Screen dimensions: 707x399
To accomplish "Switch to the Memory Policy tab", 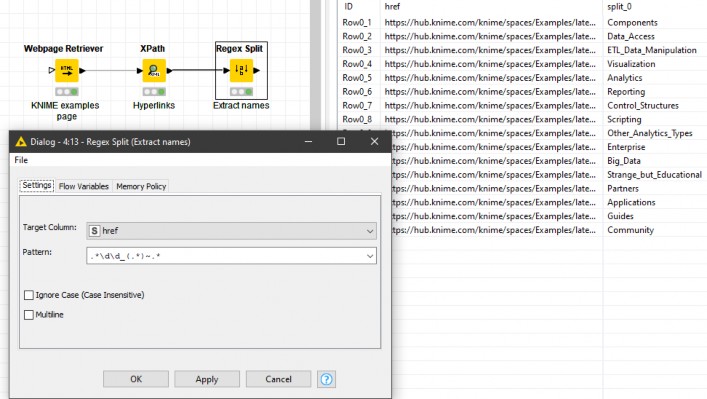I will pos(141,186).
